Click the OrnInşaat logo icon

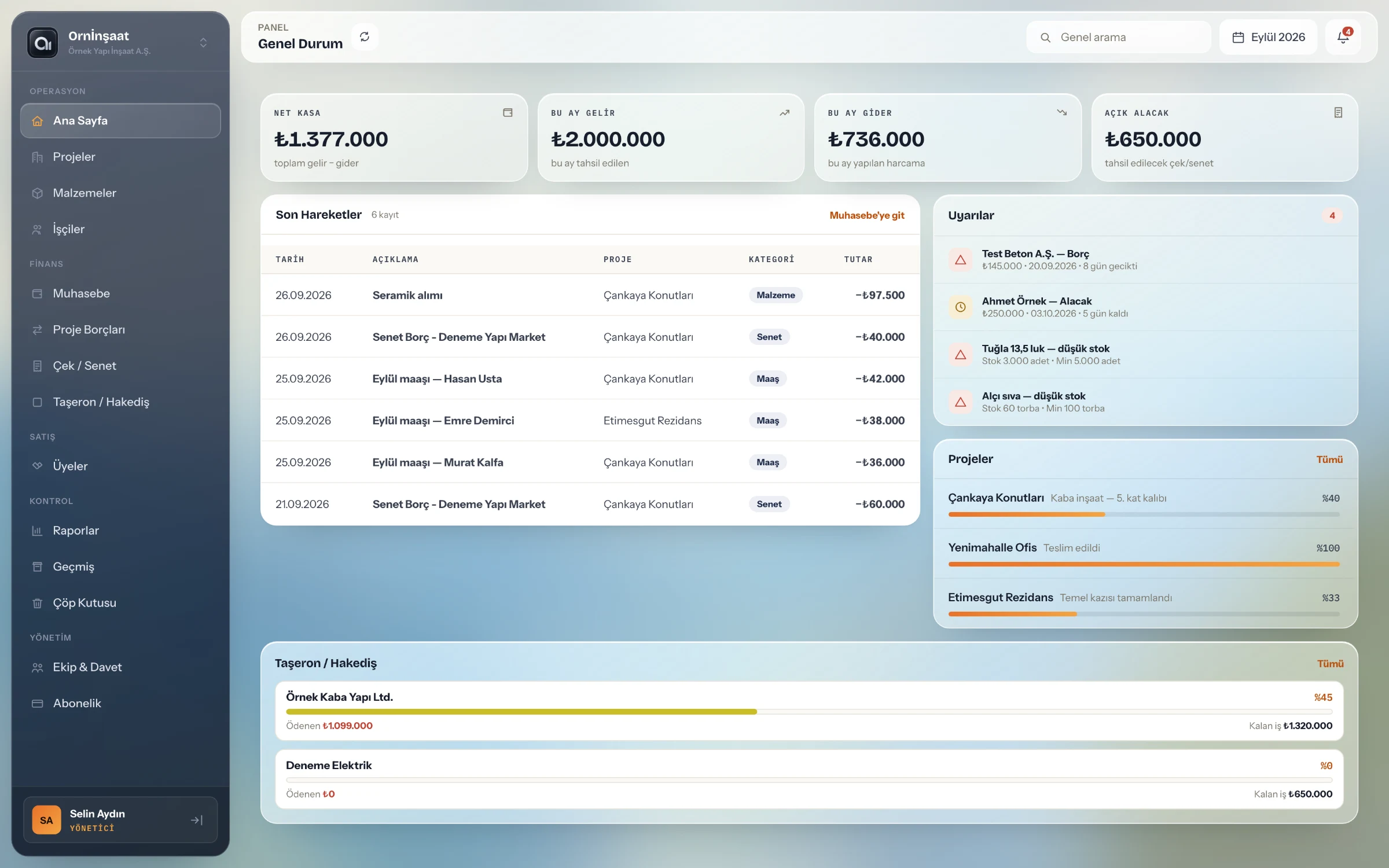tap(43, 42)
